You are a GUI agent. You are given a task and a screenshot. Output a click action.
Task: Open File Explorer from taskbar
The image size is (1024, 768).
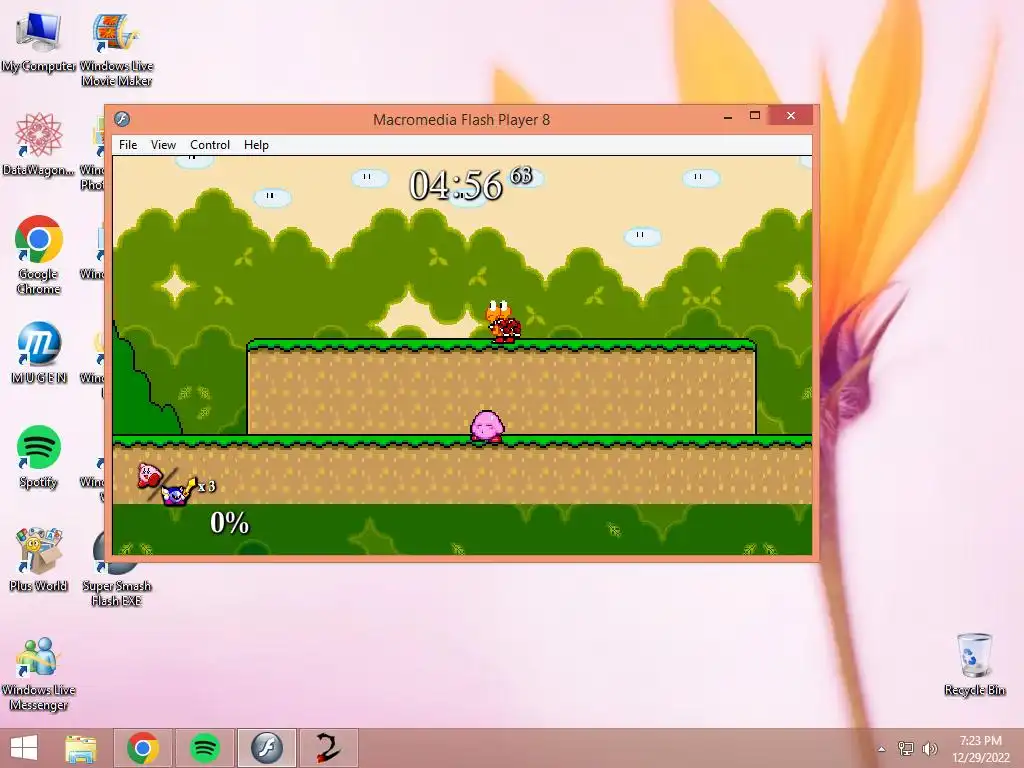[81, 748]
